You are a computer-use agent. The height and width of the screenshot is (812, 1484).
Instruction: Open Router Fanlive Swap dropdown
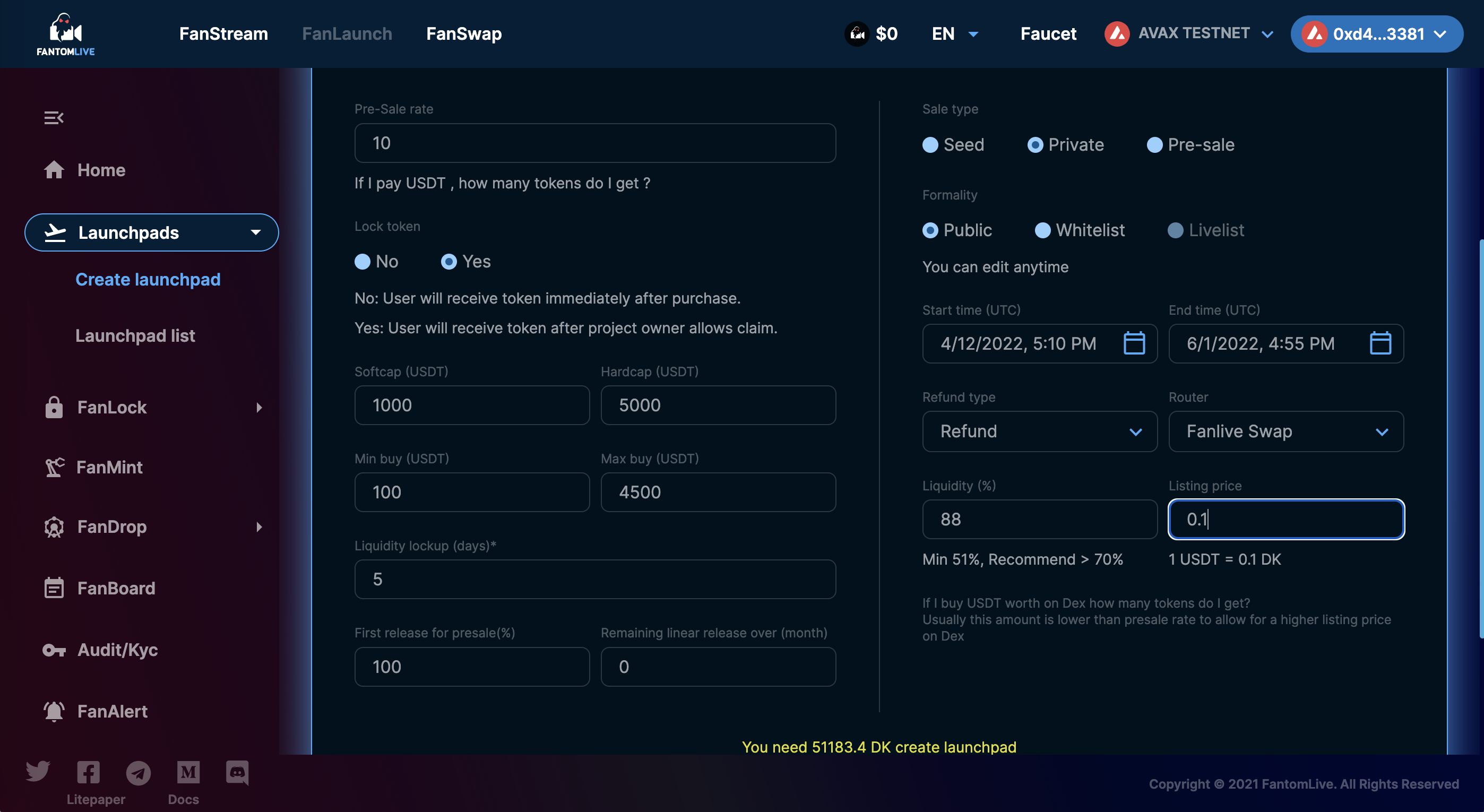(x=1285, y=431)
